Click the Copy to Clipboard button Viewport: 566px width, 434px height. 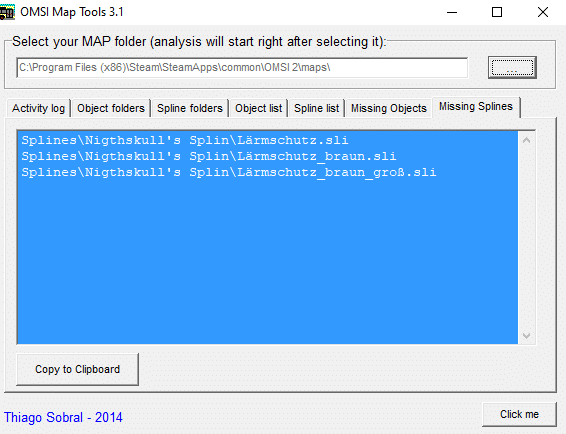(x=77, y=369)
